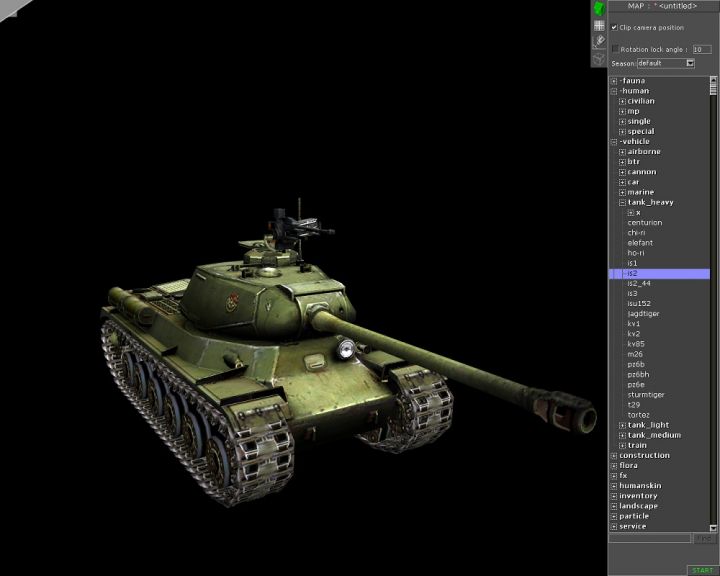Click the search text field below tree

[650, 538]
